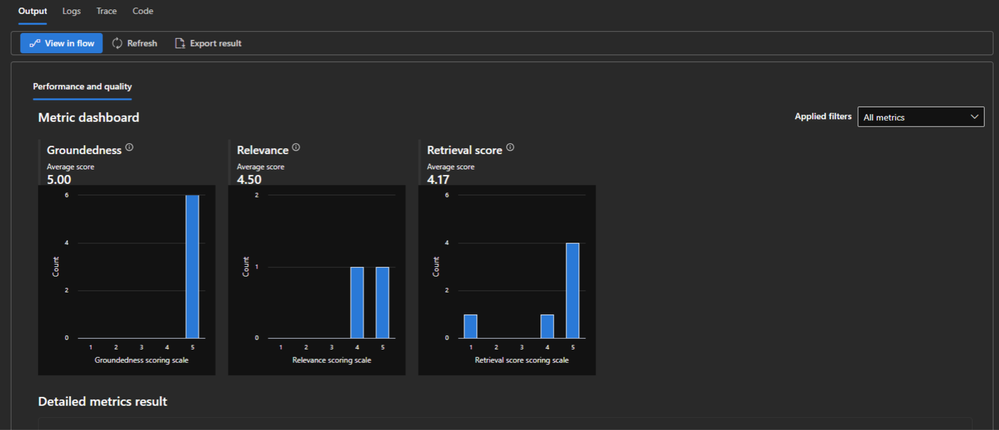Click the Export result file icon

[x=180, y=43]
